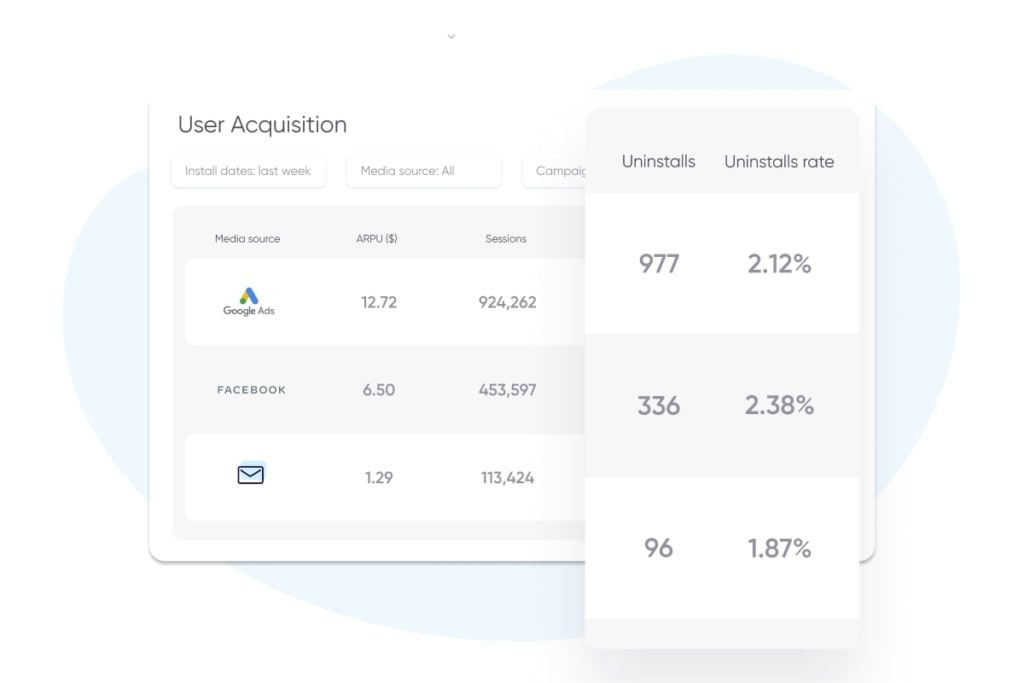Select email sessions value 113,424

pyautogui.click(x=507, y=478)
